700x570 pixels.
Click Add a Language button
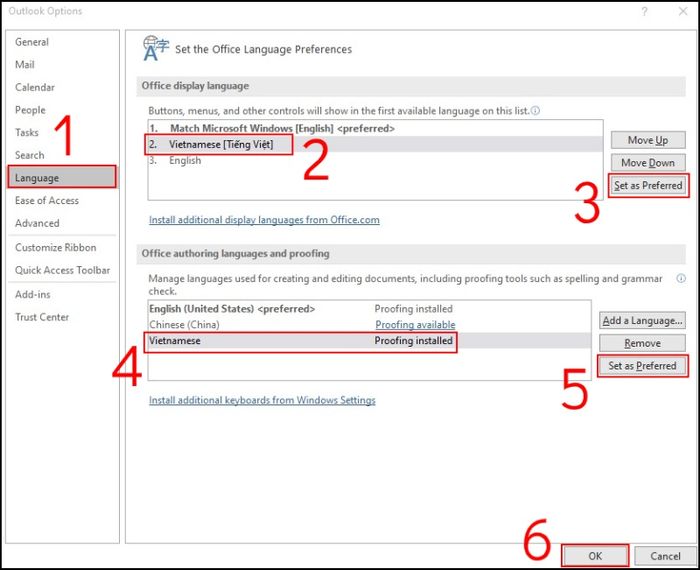pos(642,320)
